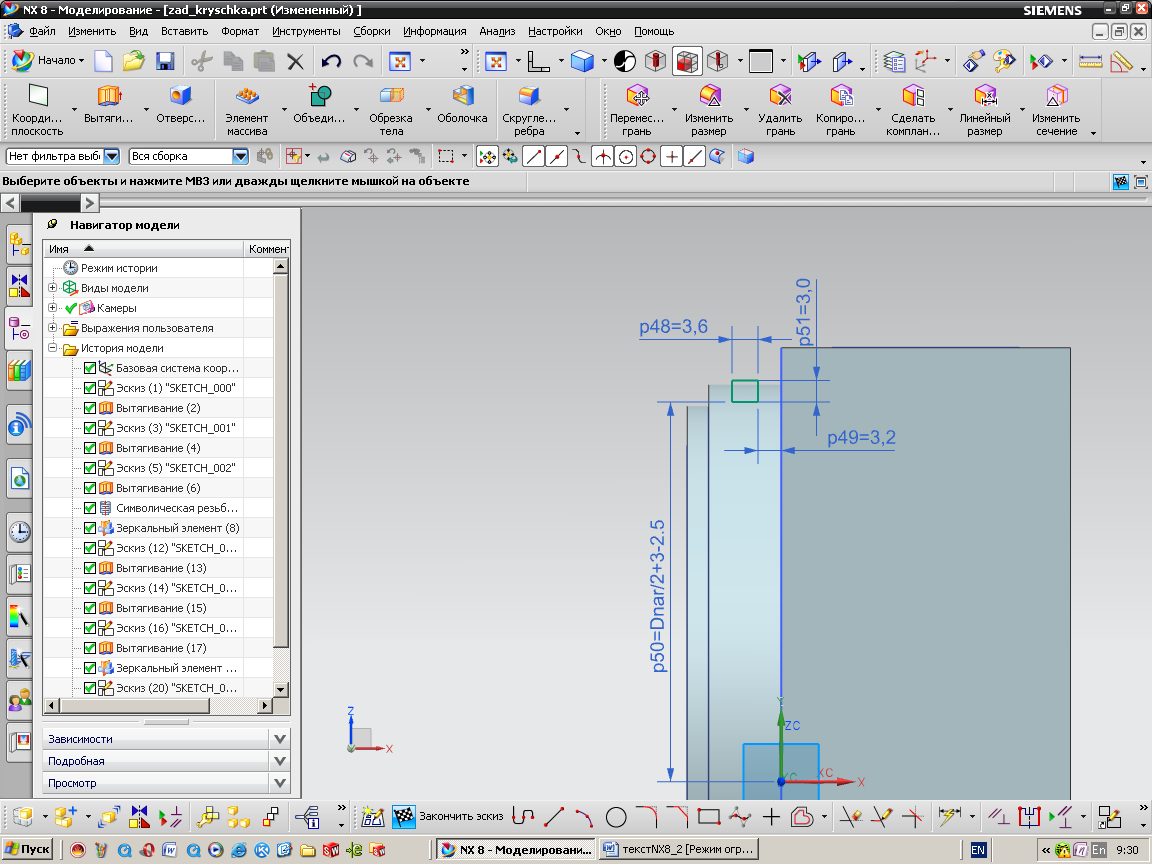Open the Настройки menu
This screenshot has height=864, width=1152.
point(555,31)
